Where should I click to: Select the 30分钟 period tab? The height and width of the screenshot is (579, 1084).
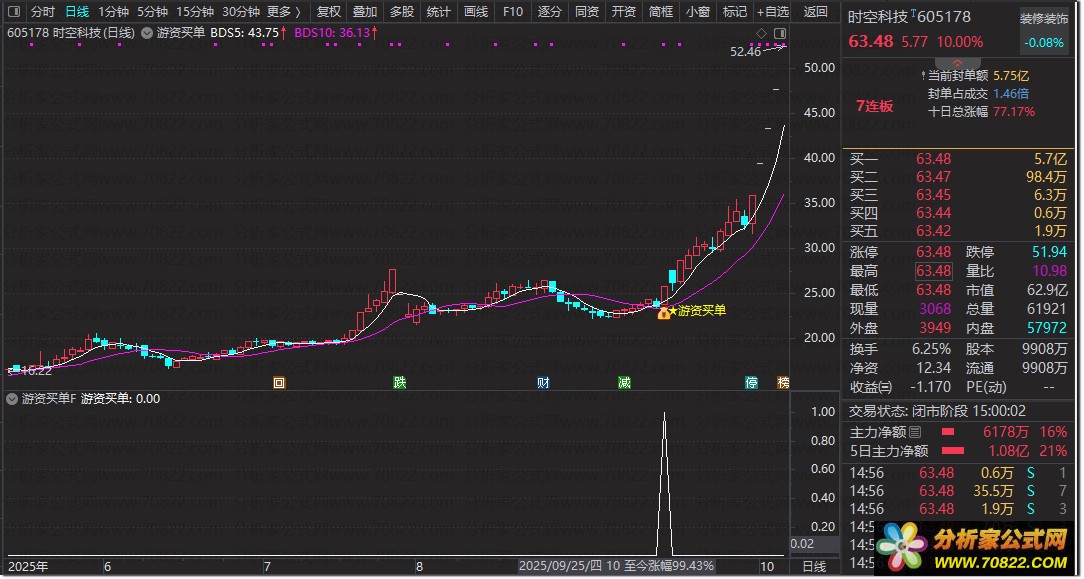pyautogui.click(x=241, y=12)
